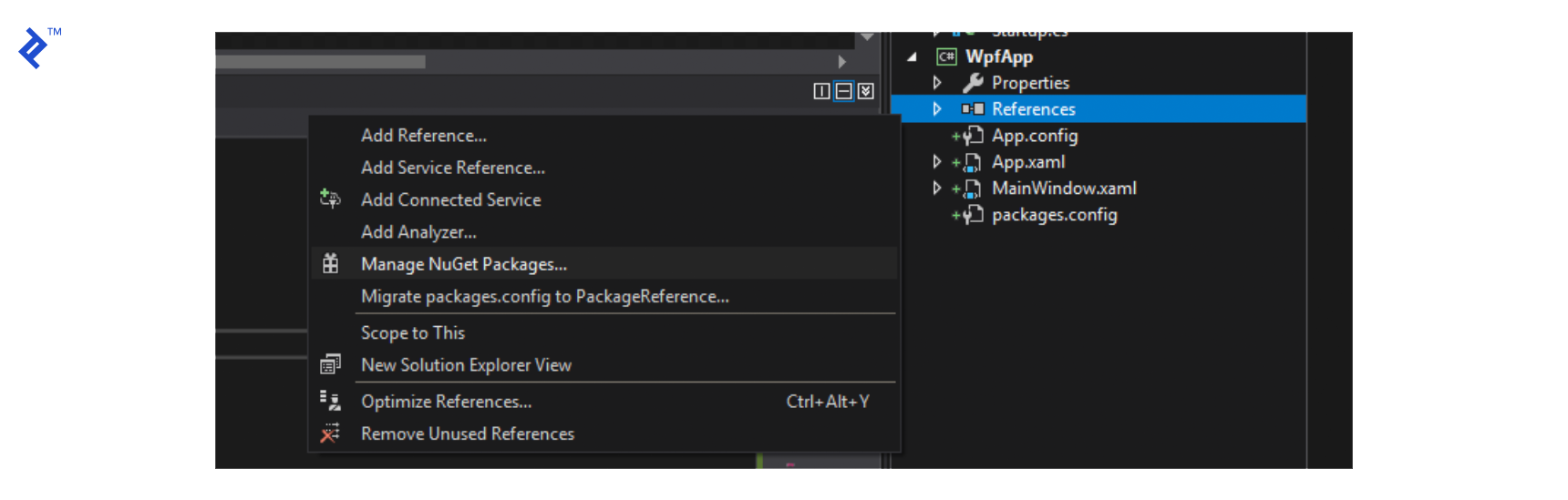
Task: Expand the Properties tree node
Action: click(x=937, y=83)
